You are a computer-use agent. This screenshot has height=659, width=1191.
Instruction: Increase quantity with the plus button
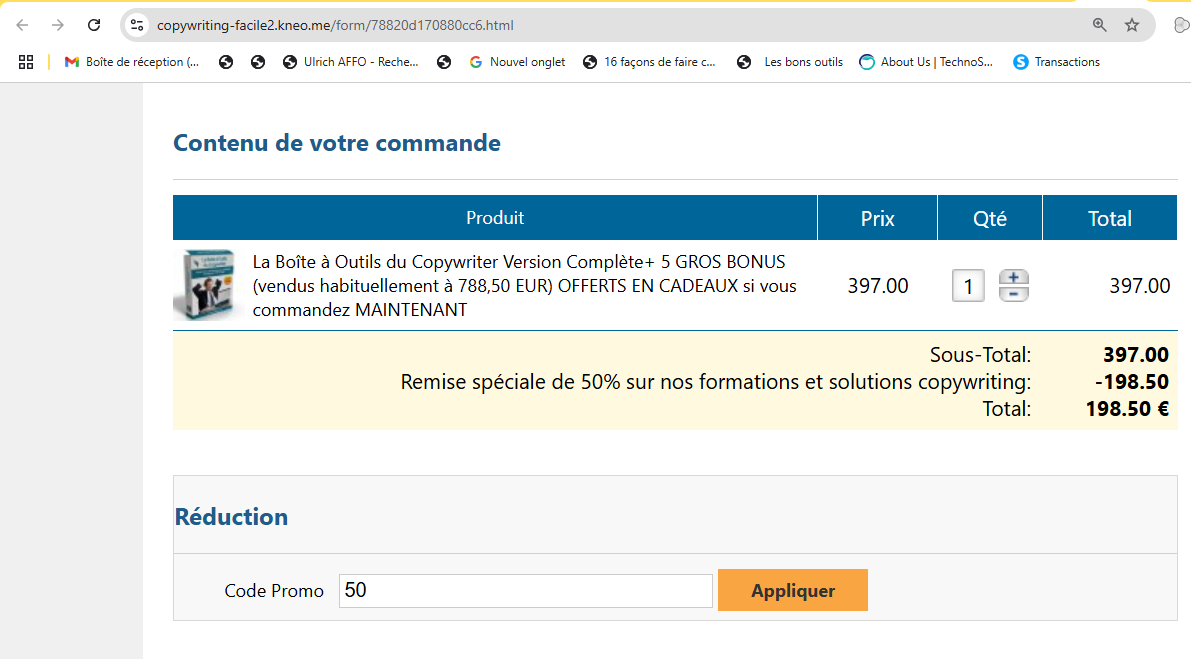click(x=1014, y=278)
